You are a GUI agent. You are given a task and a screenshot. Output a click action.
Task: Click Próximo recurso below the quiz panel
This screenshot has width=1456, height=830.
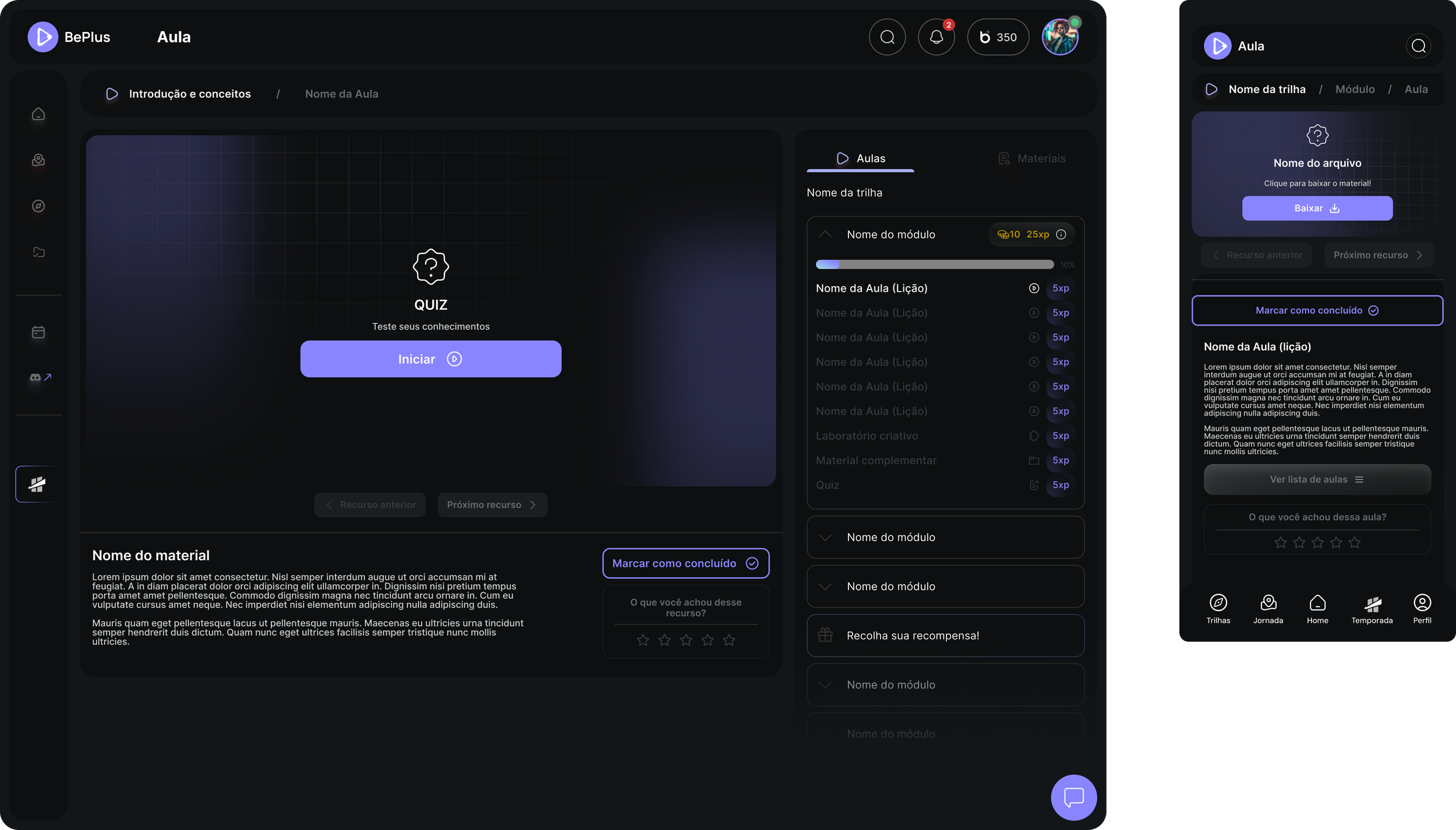pyautogui.click(x=492, y=504)
